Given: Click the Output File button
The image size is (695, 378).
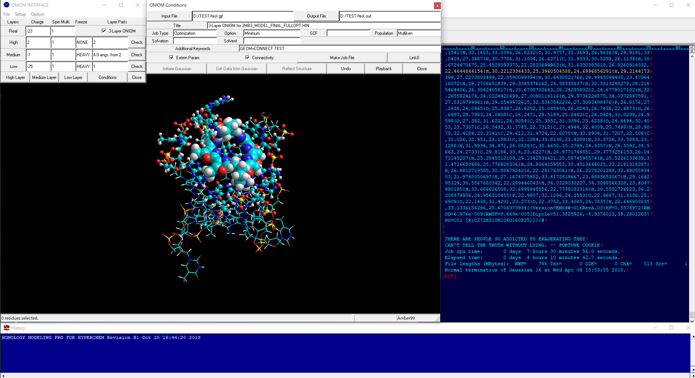Looking at the screenshot, I should coord(316,16).
